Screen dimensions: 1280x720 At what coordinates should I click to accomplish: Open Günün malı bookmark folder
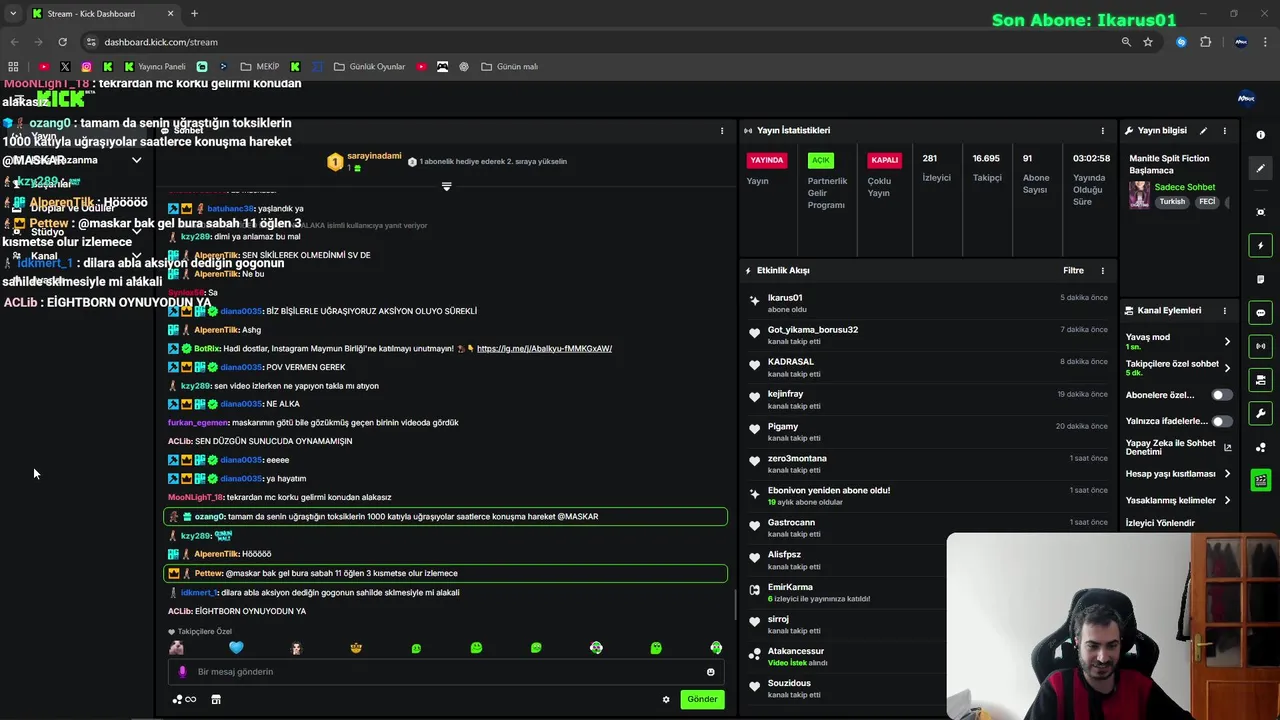tap(510, 67)
